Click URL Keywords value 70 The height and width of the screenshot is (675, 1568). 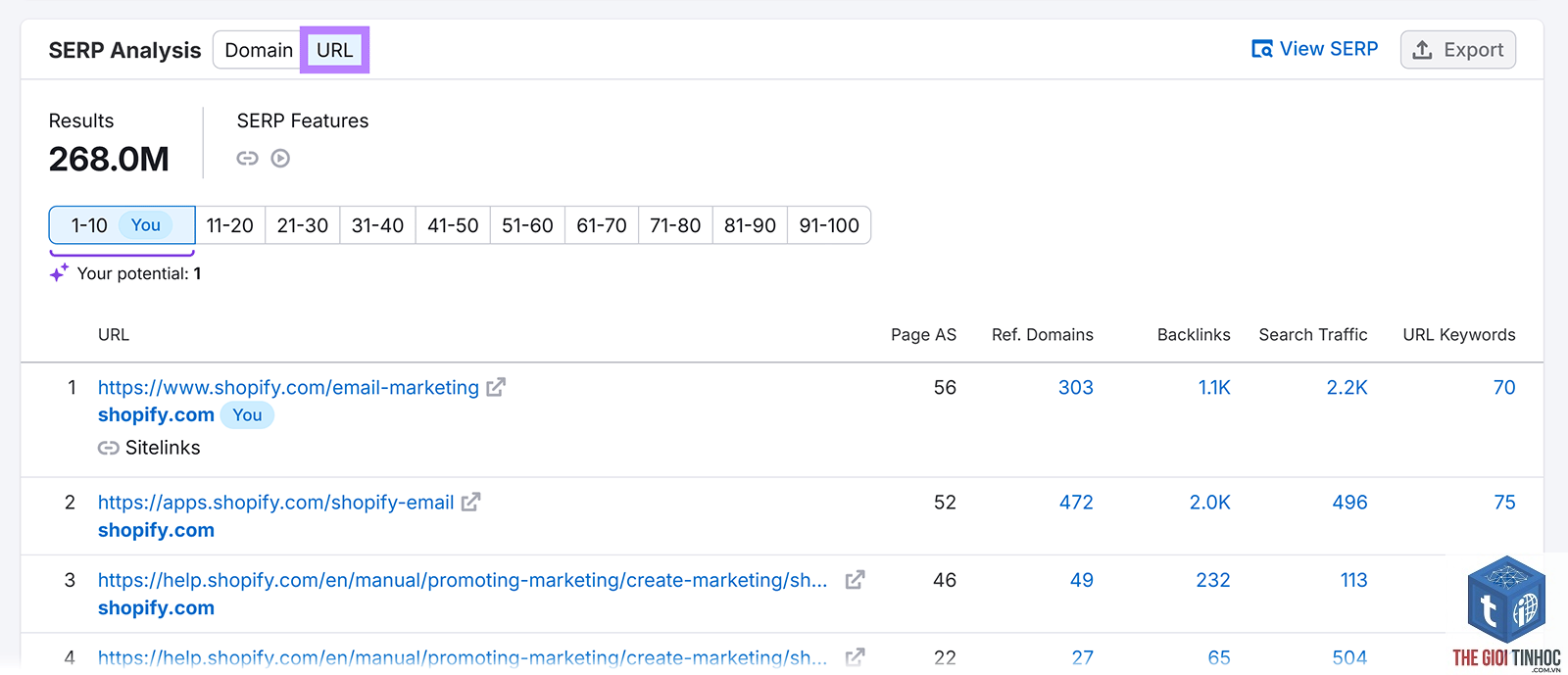(x=1504, y=388)
